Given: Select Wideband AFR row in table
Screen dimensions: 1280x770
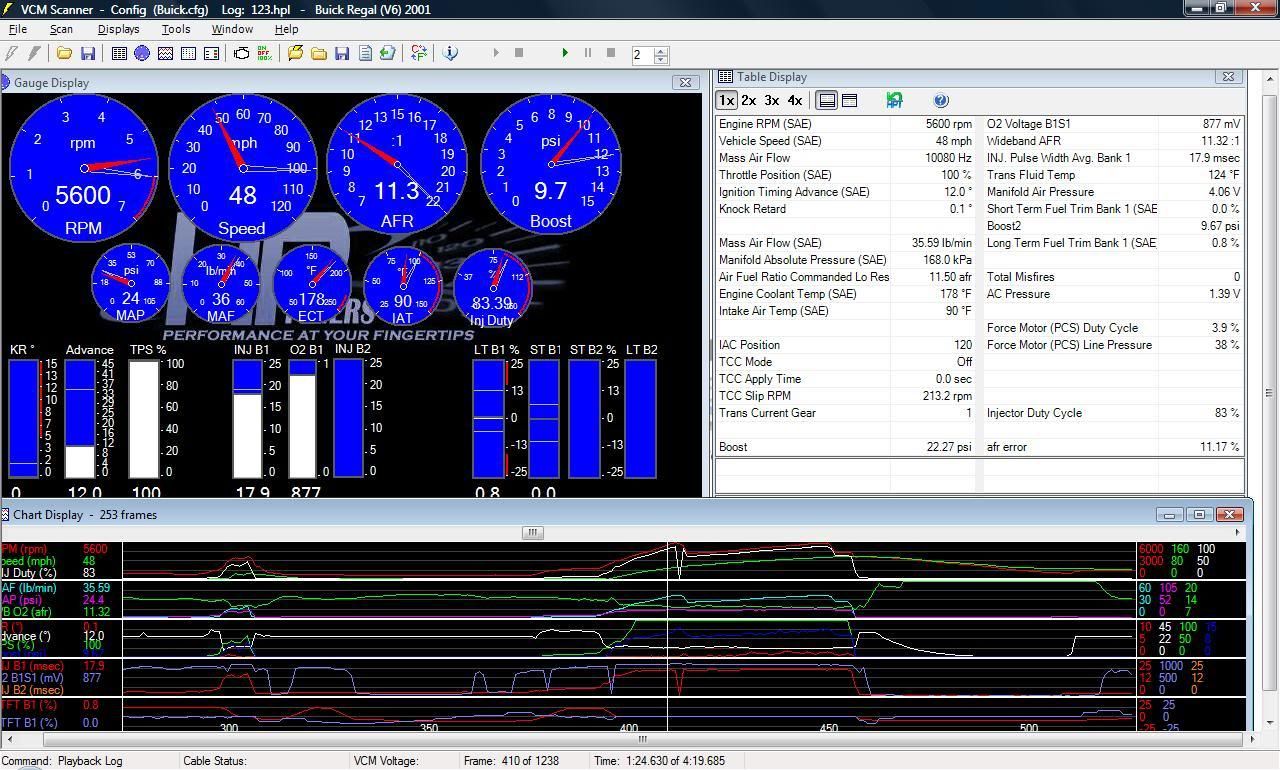Looking at the screenshot, I should tap(1114, 141).
